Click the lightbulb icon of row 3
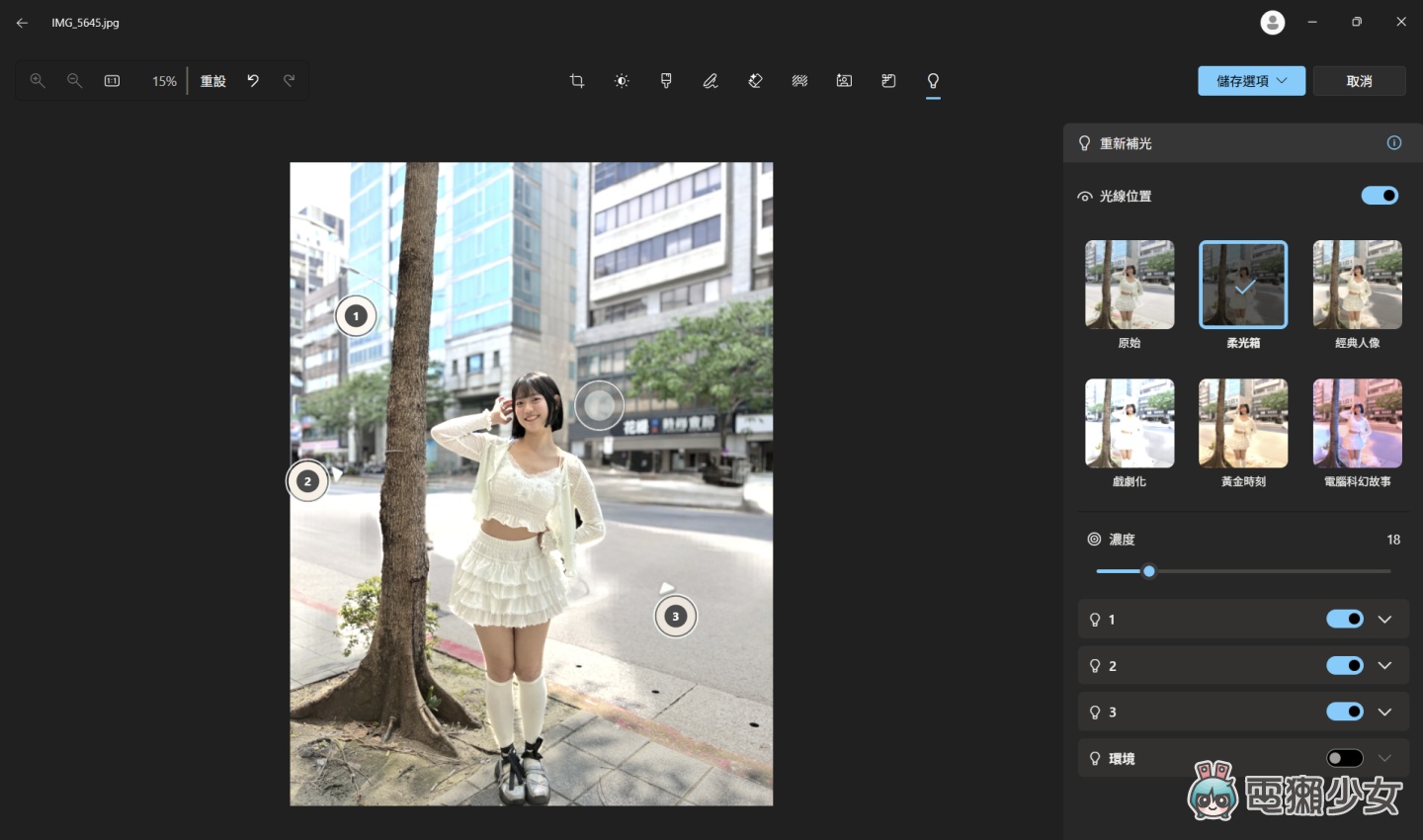This screenshot has height=840, width=1423. (x=1095, y=713)
